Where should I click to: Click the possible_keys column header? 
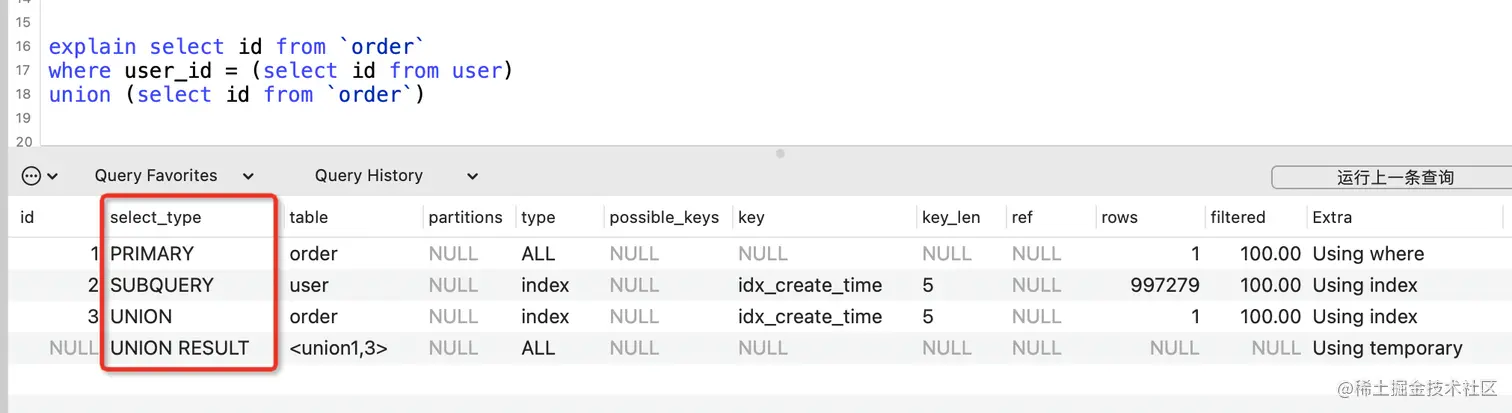point(664,217)
